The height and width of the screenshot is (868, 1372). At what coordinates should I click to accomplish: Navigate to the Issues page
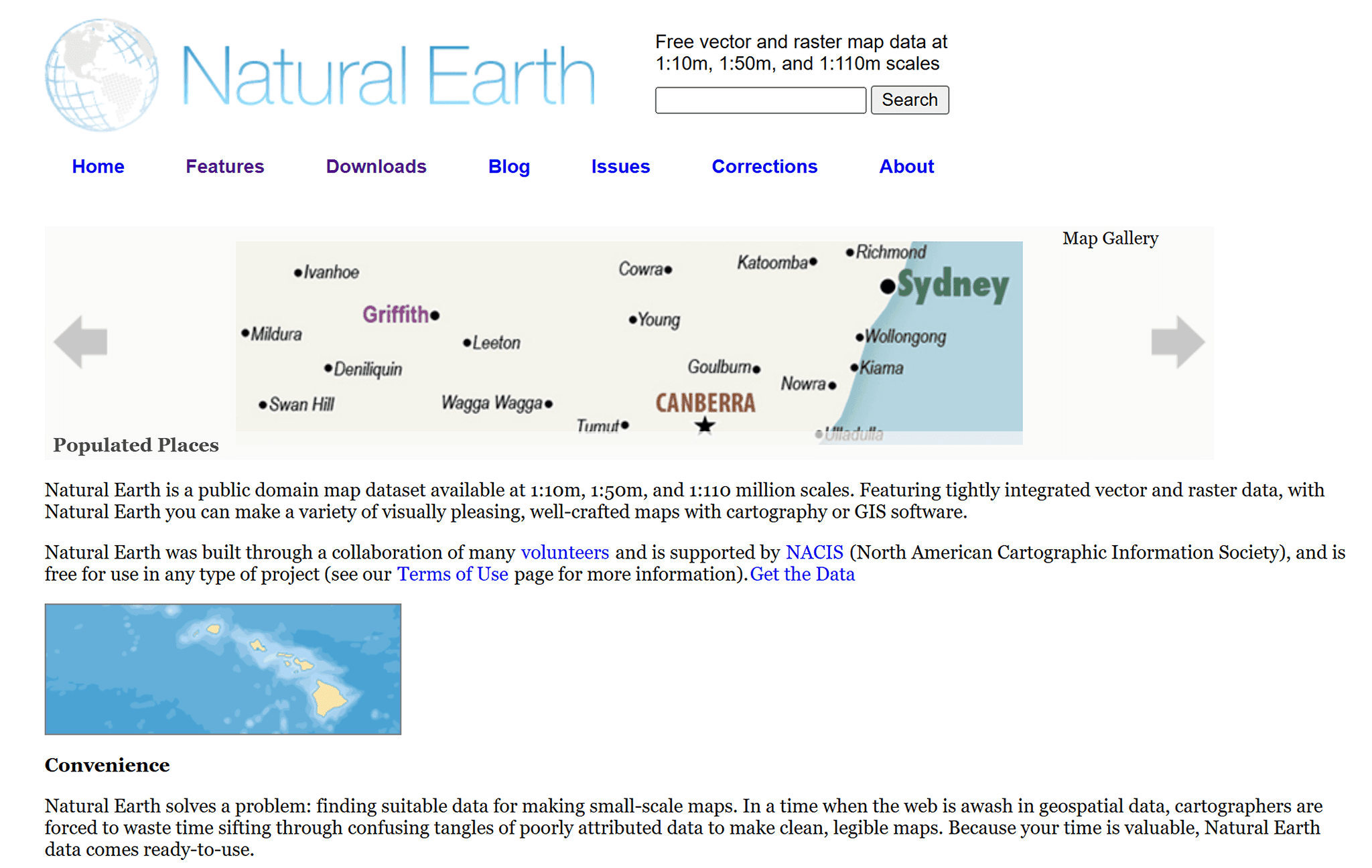(620, 166)
